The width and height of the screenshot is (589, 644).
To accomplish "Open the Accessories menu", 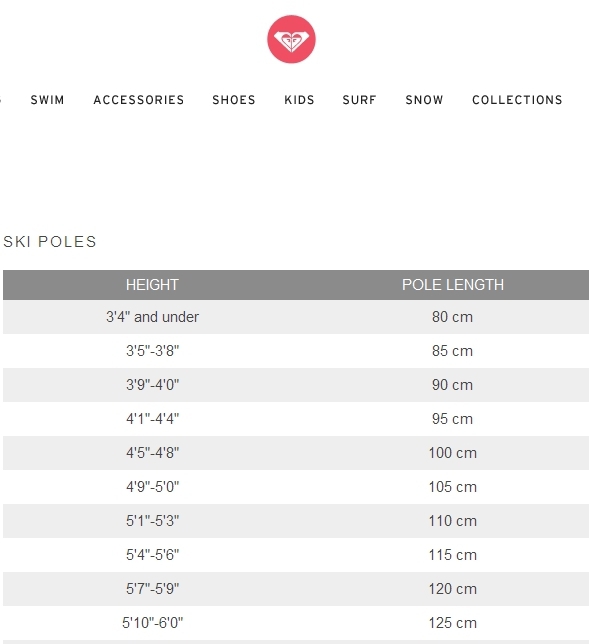I will coord(139,100).
